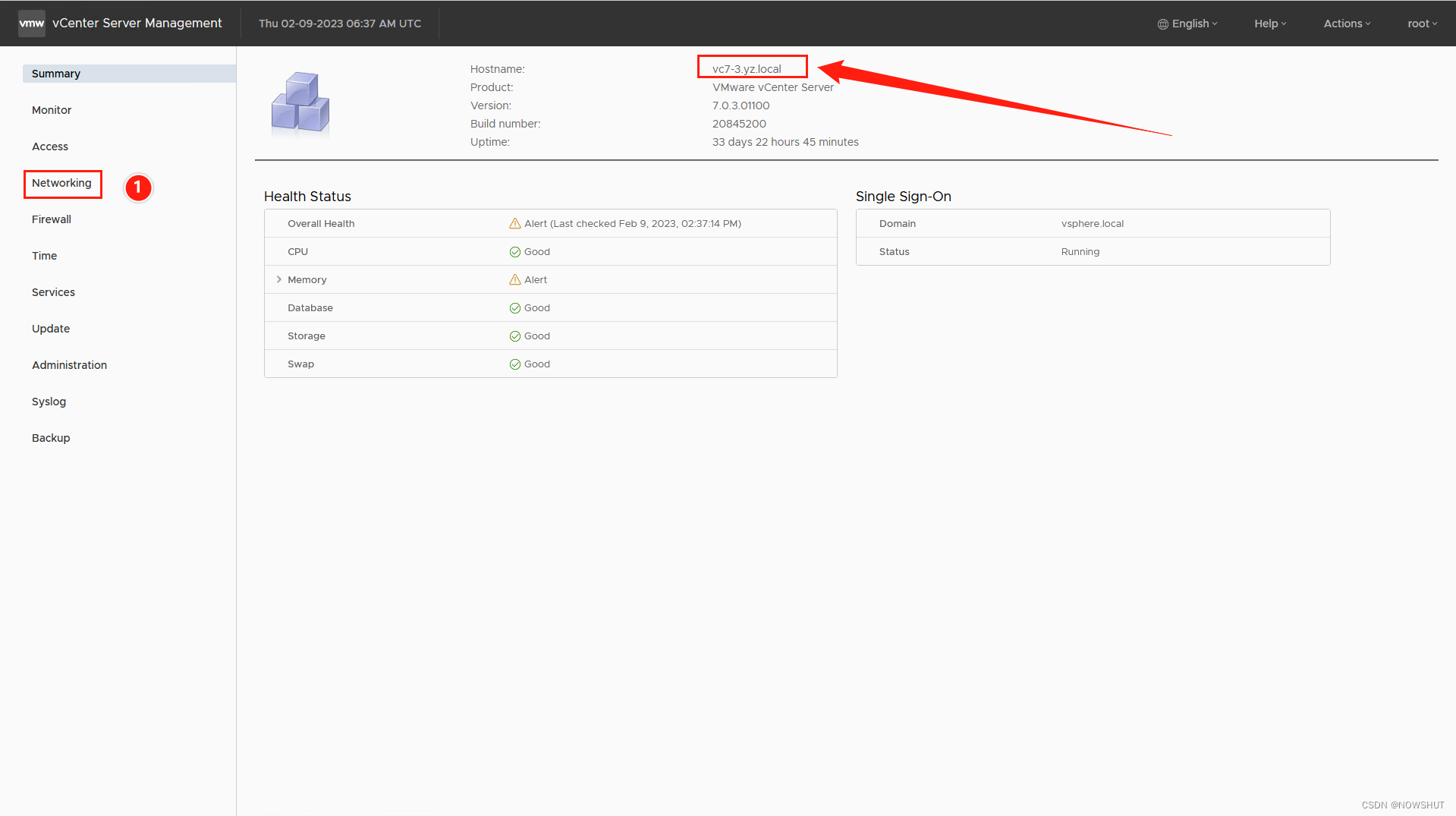This screenshot has height=816, width=1456.
Task: Open the Firewall page
Action: 52,219
